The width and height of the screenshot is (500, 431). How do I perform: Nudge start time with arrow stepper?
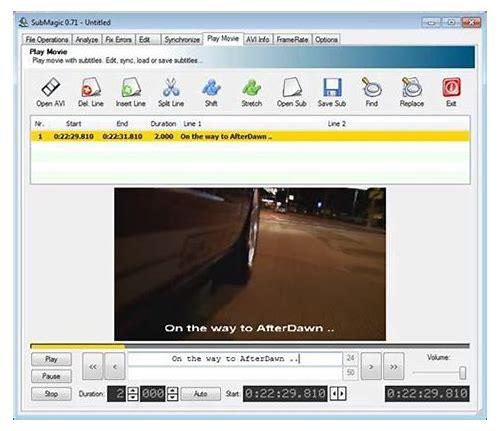[338, 394]
